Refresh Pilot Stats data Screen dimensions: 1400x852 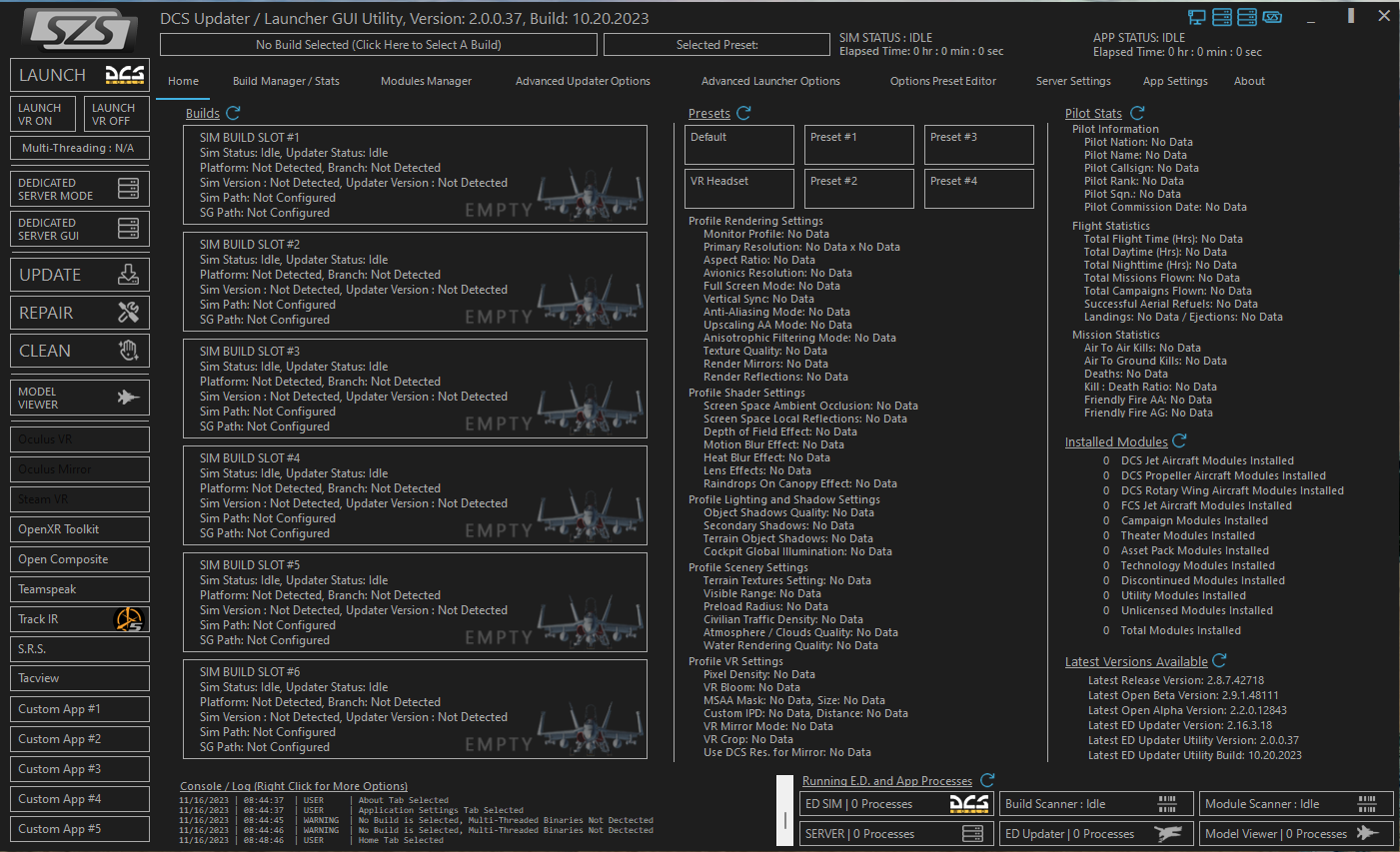click(x=1137, y=113)
